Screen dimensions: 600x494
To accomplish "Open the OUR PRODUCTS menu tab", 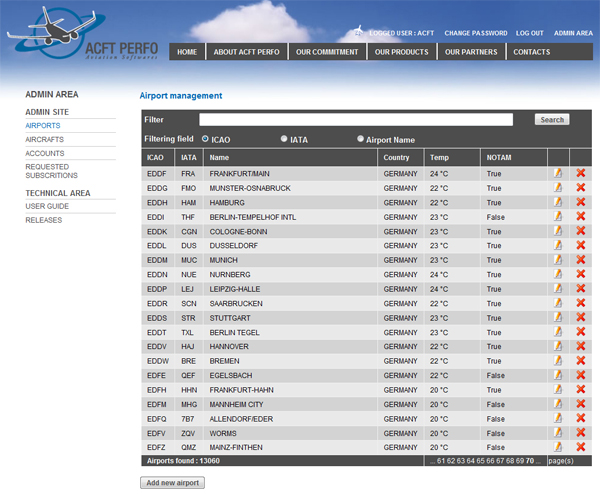I will pyautogui.click(x=402, y=52).
